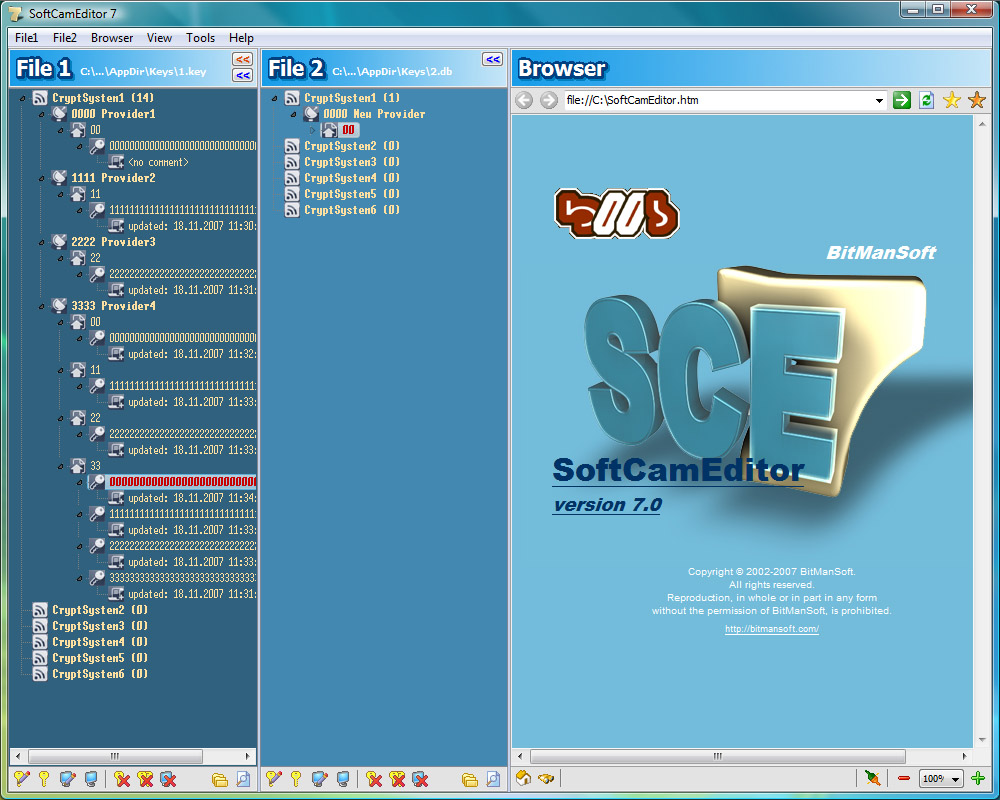Click the single key with red X icon in File 1 toolbar
The image size is (1000, 800).
click(x=122, y=779)
